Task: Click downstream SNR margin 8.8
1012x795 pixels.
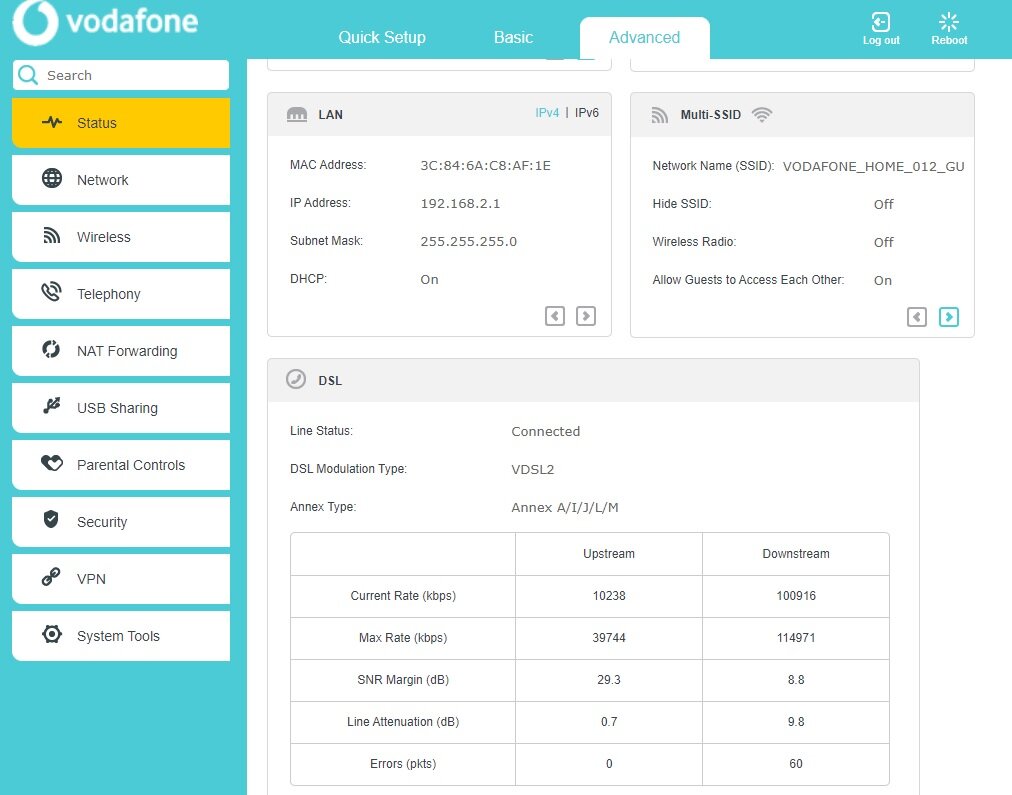Action: [x=796, y=679]
